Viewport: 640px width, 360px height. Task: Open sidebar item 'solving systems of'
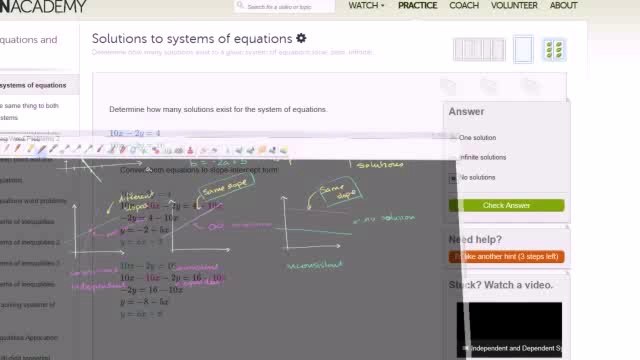[27, 304]
